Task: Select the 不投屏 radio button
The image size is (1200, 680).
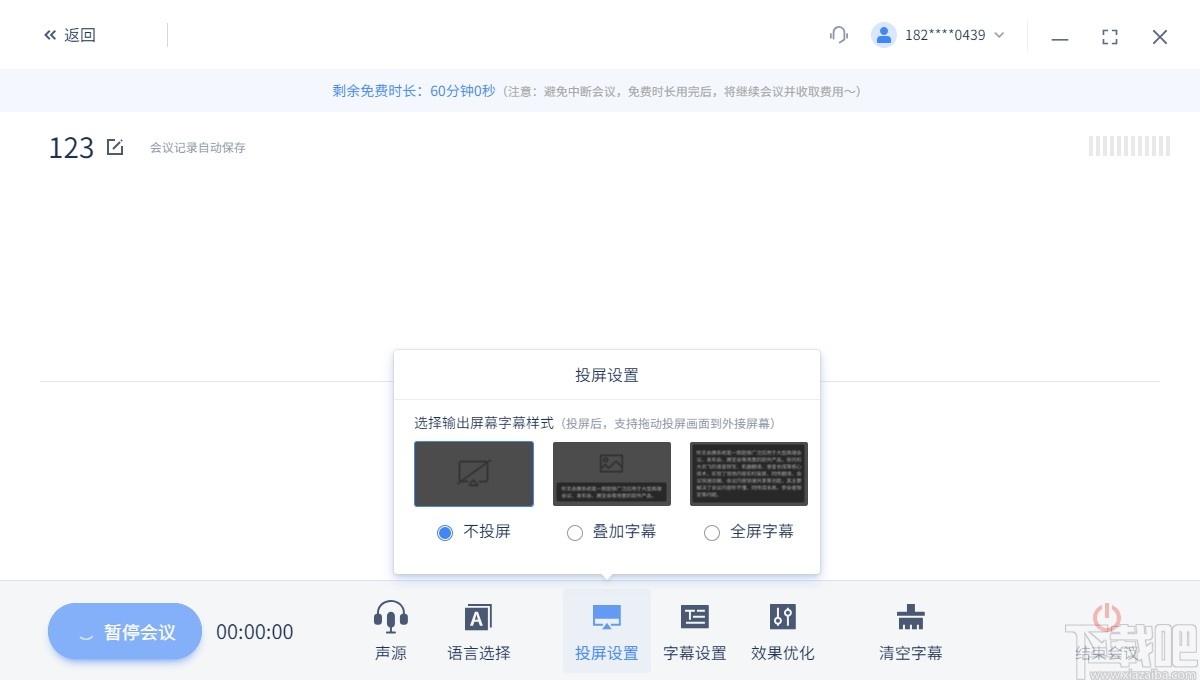Action: pyautogui.click(x=444, y=533)
